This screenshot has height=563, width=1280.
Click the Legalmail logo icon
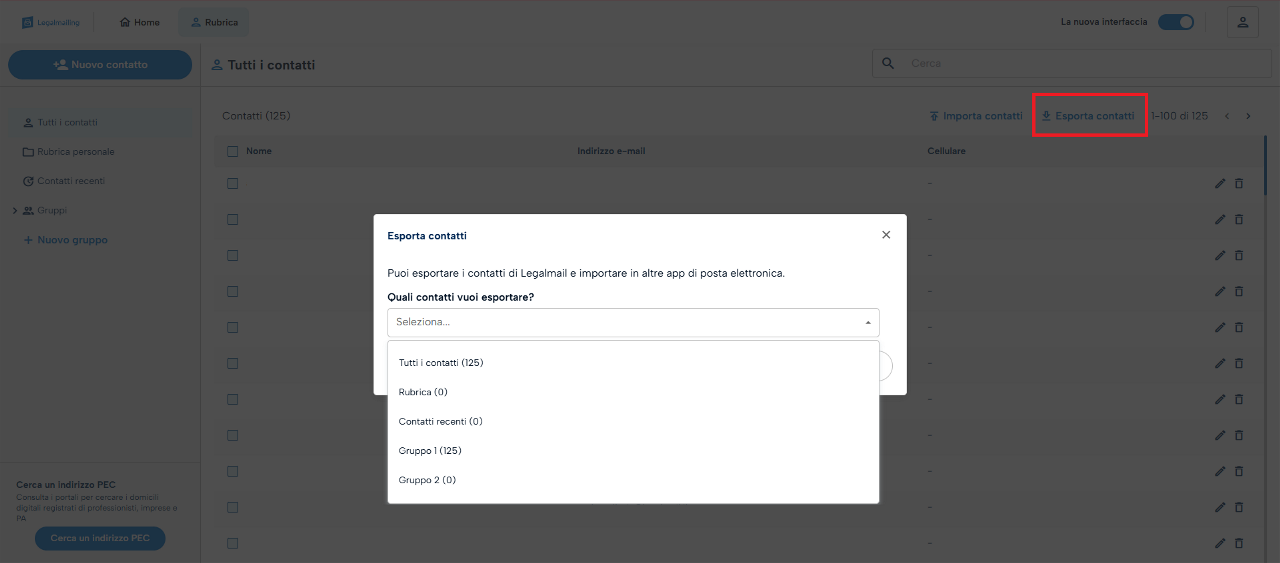coord(28,22)
